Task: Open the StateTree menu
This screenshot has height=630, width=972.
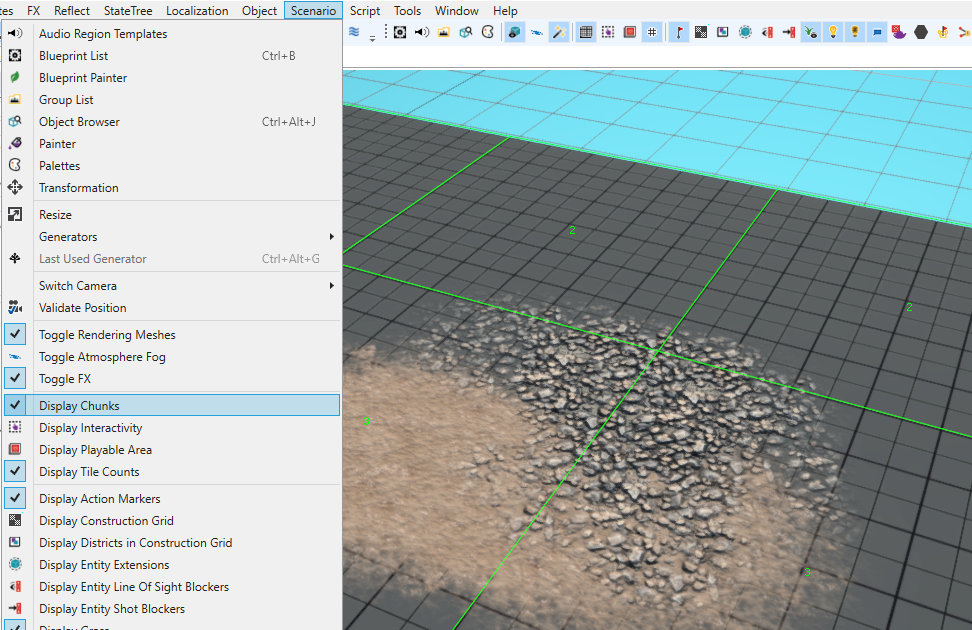Action: (128, 11)
